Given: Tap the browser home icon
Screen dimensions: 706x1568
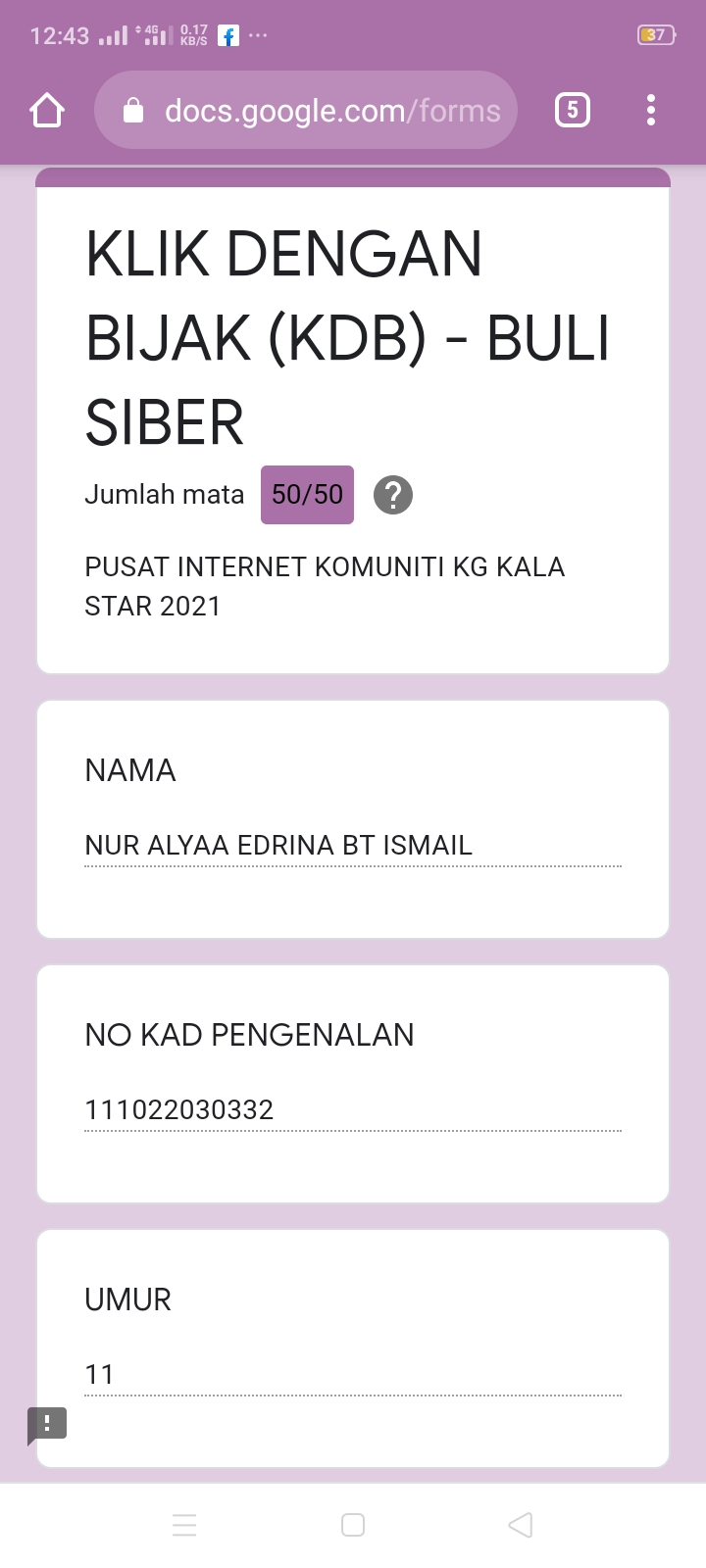Looking at the screenshot, I should click(x=47, y=111).
